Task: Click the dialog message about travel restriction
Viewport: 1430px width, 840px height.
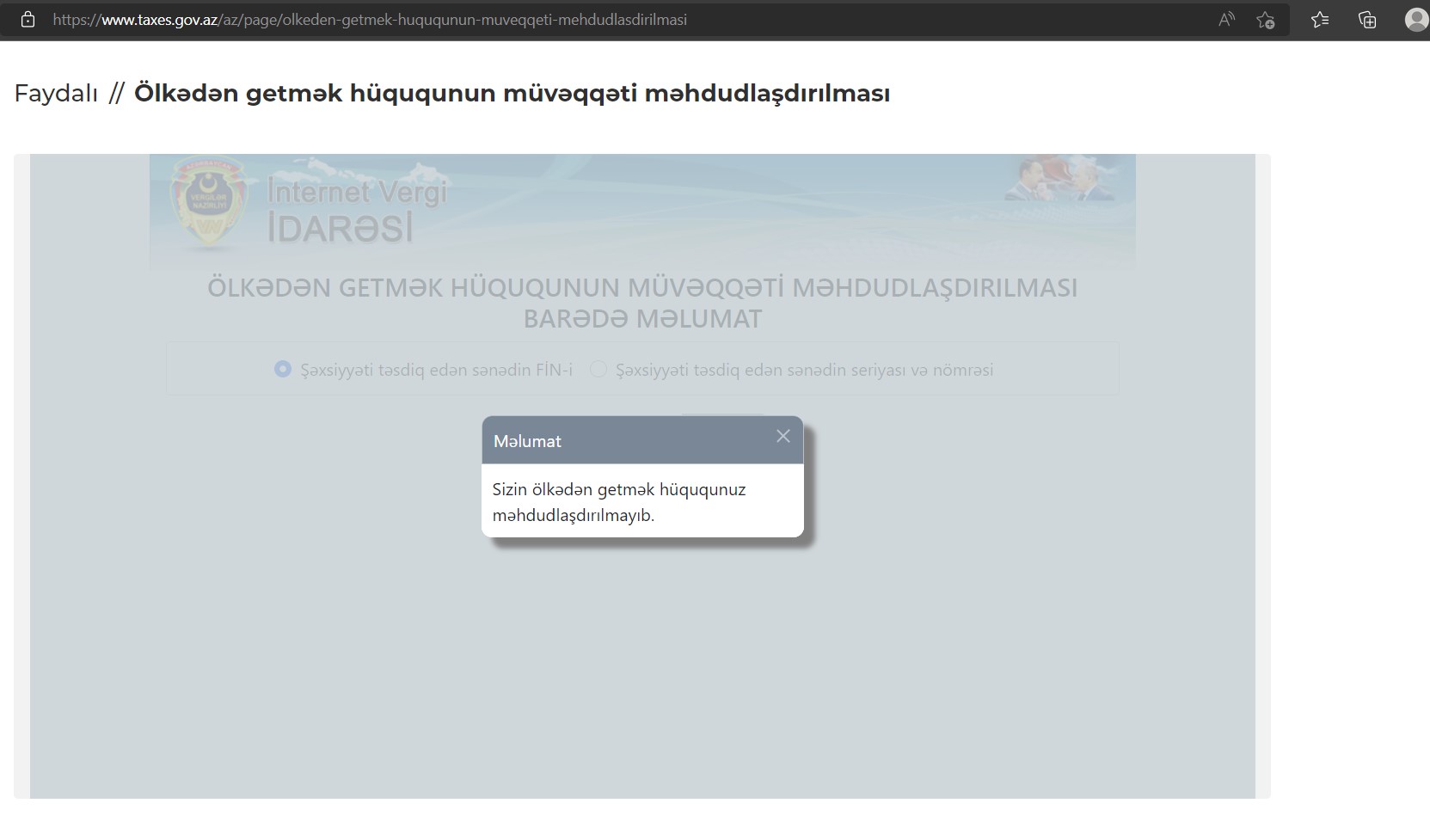Action: click(x=618, y=502)
